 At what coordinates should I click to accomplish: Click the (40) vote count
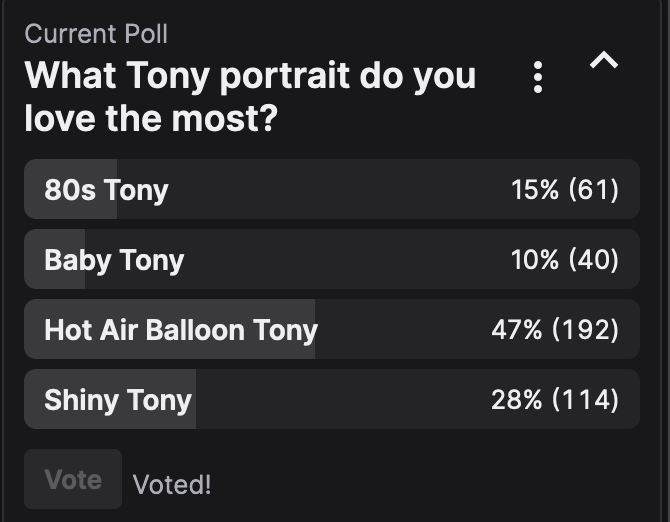594,260
